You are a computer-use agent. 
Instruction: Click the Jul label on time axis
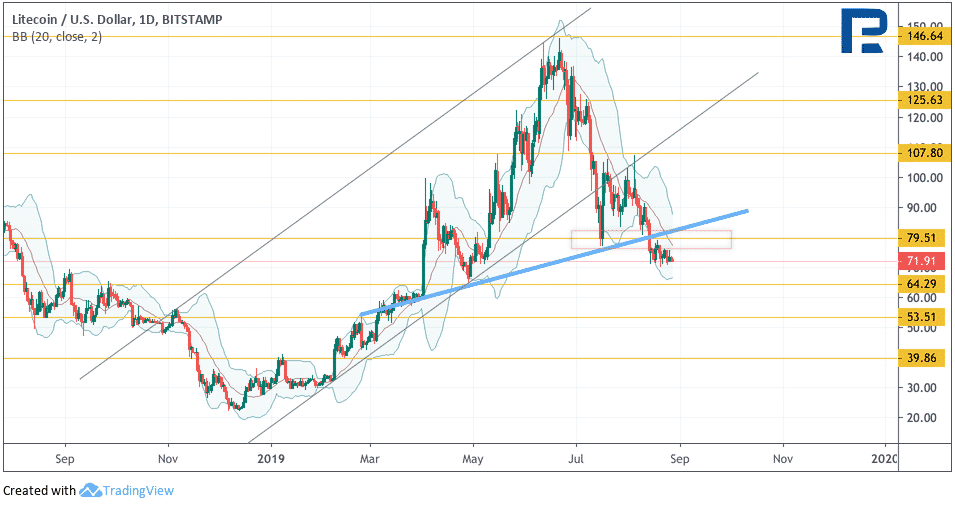576,459
